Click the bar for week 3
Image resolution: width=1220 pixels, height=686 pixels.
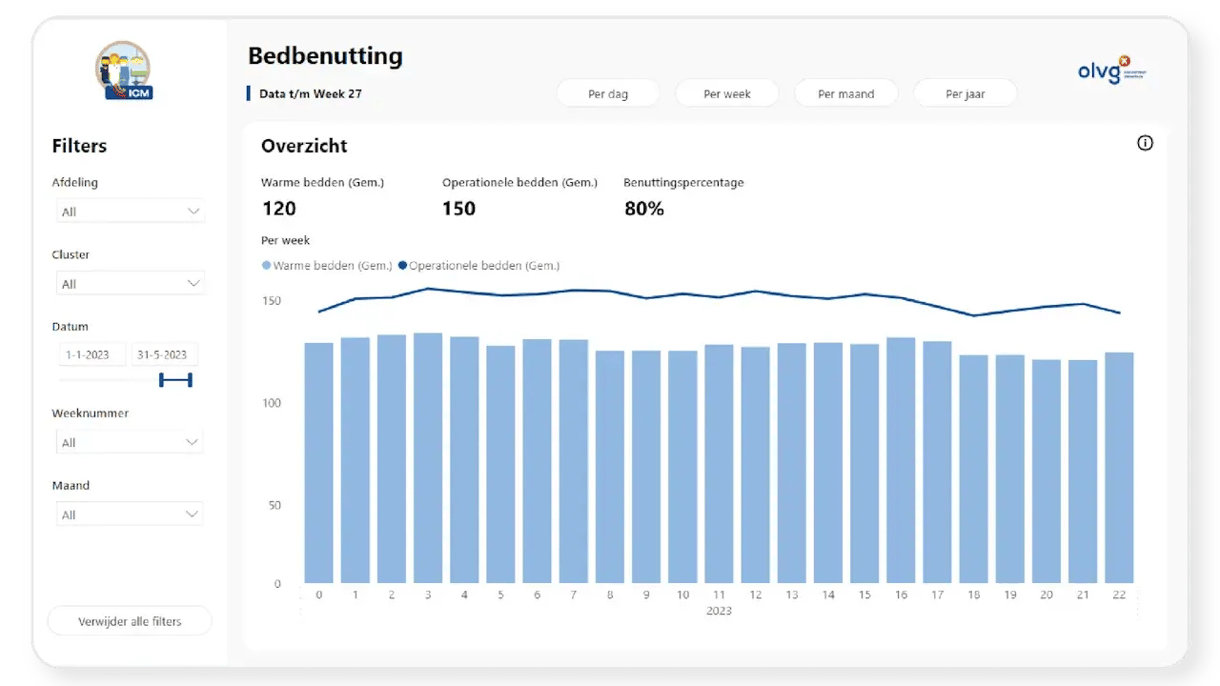[x=428, y=458]
